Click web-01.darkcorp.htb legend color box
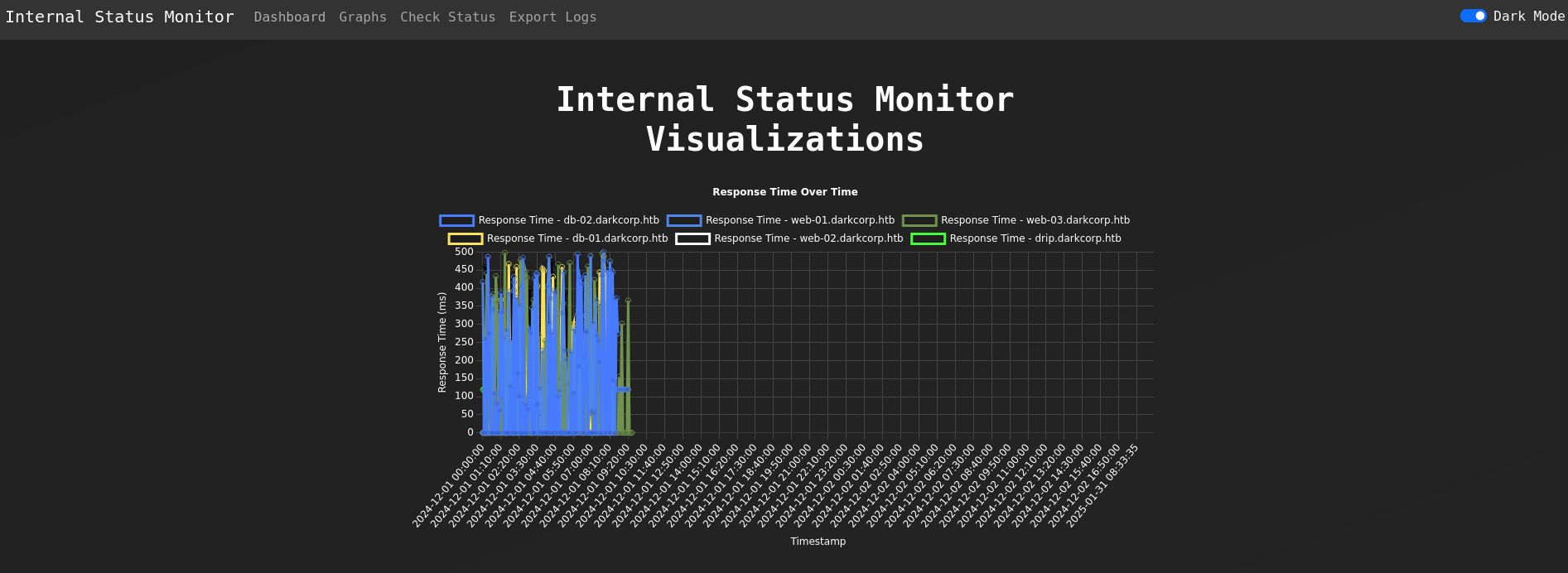Image resolution: width=1568 pixels, height=573 pixels. tap(683, 221)
